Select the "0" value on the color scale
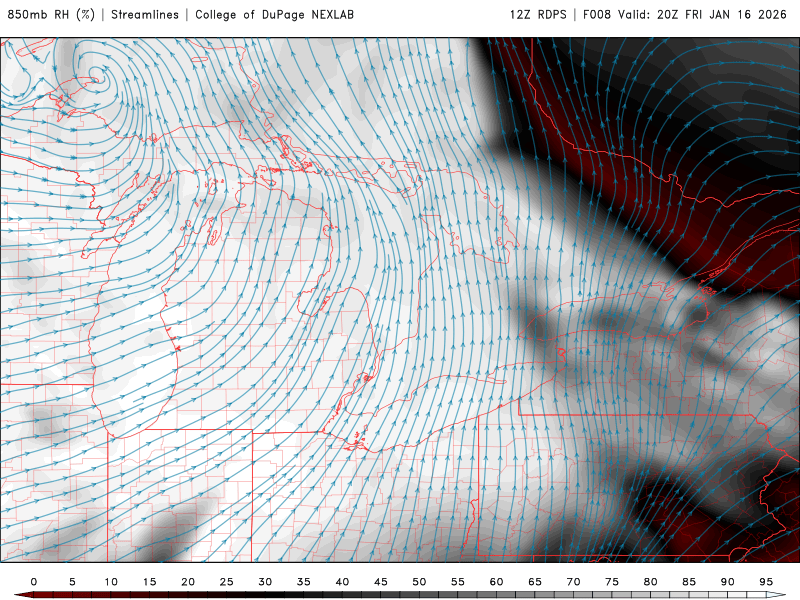The height and width of the screenshot is (600, 800). tap(34, 582)
